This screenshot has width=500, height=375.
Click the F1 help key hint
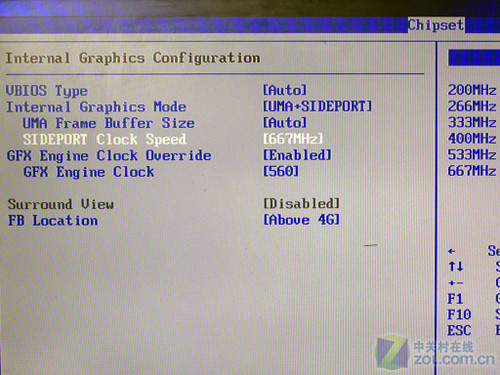tap(455, 299)
